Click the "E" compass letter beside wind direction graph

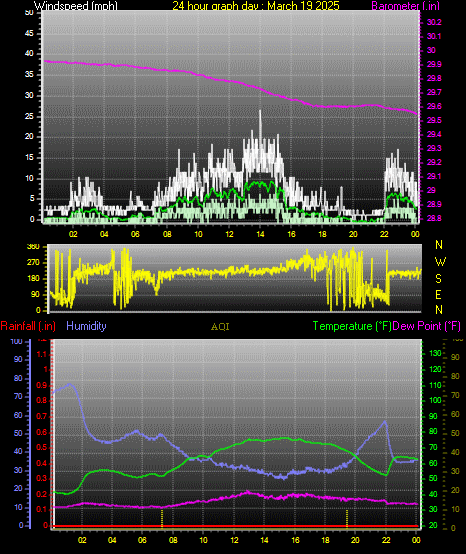click(438, 294)
